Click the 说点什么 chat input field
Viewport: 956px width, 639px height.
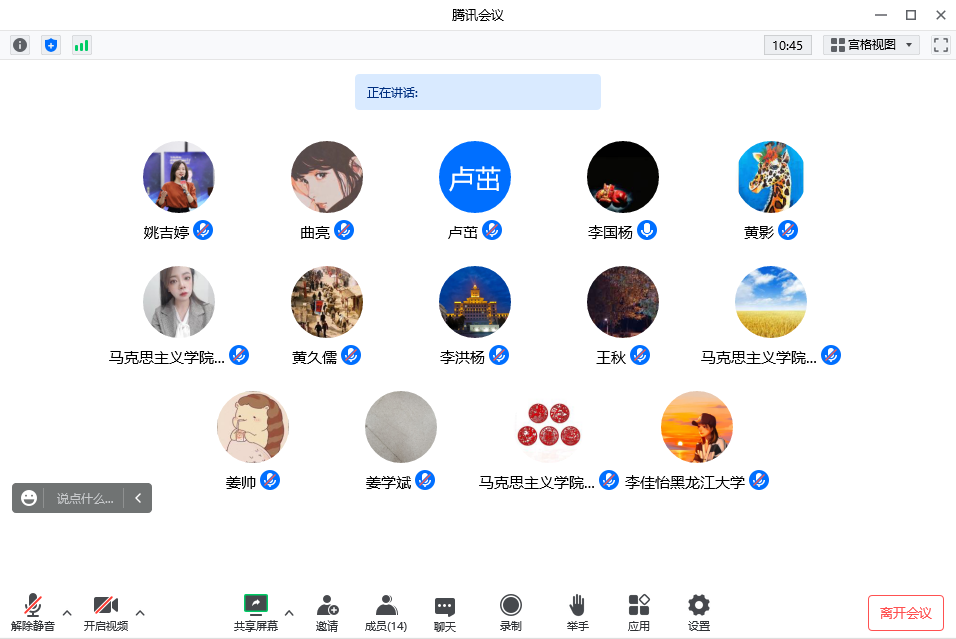point(84,498)
